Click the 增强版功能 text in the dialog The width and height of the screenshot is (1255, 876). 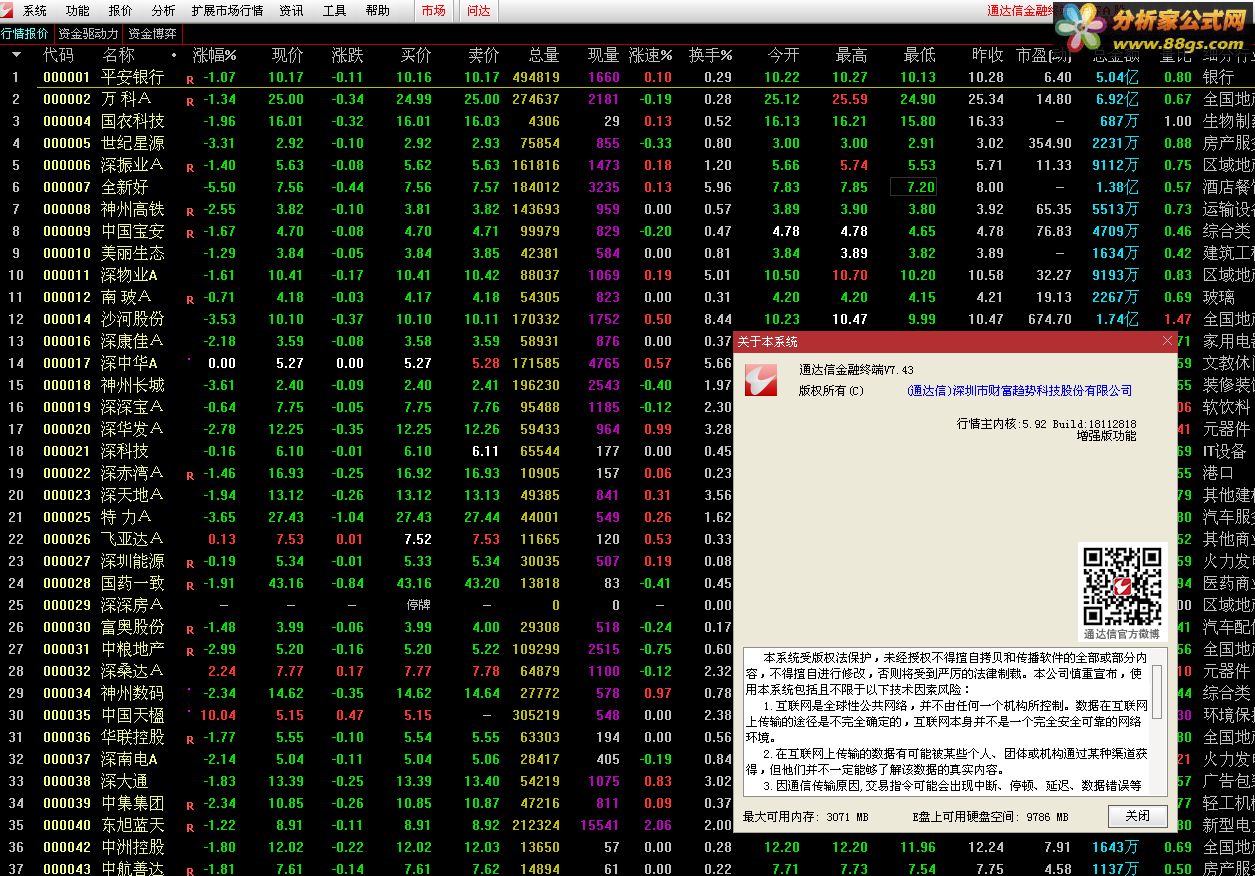1106,436
